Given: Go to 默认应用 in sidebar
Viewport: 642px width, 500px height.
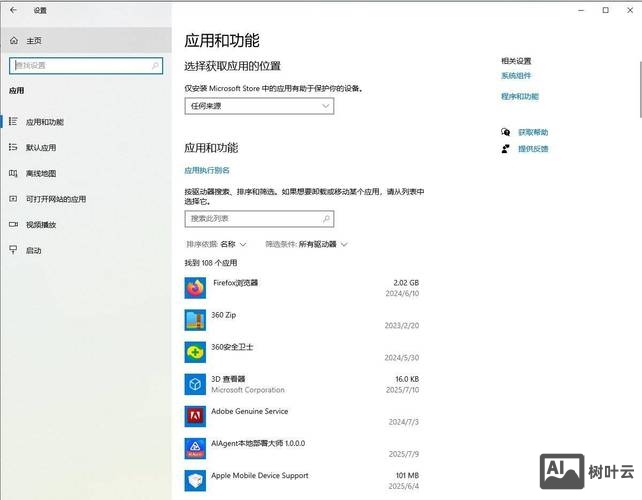Looking at the screenshot, I should 41,147.
